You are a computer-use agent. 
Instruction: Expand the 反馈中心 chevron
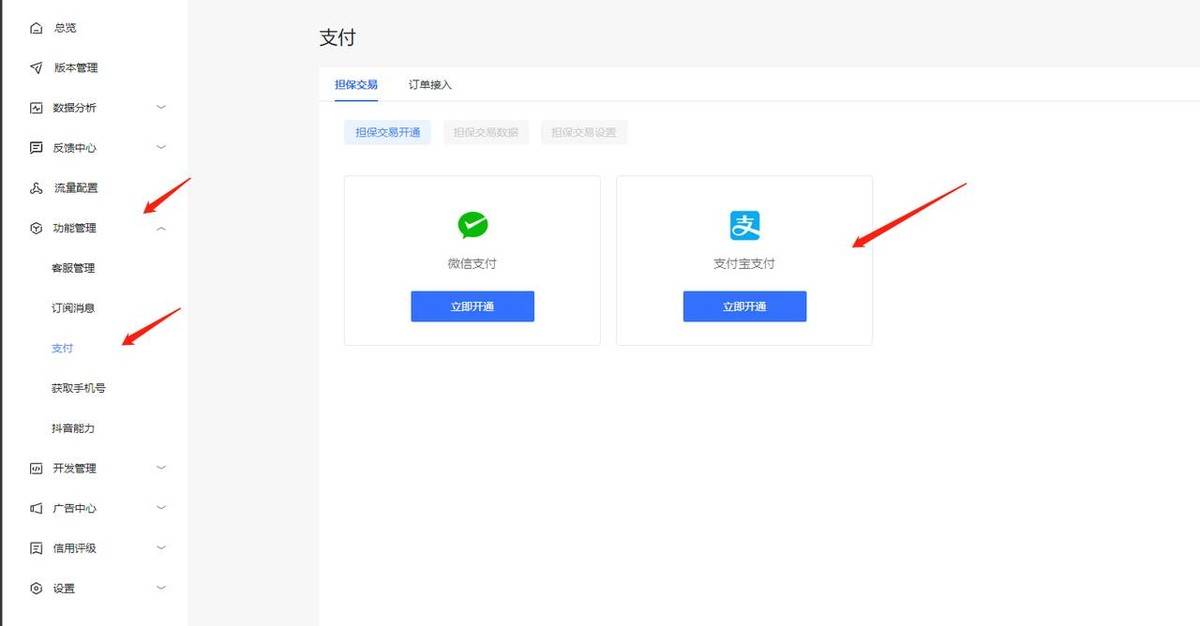click(x=161, y=147)
